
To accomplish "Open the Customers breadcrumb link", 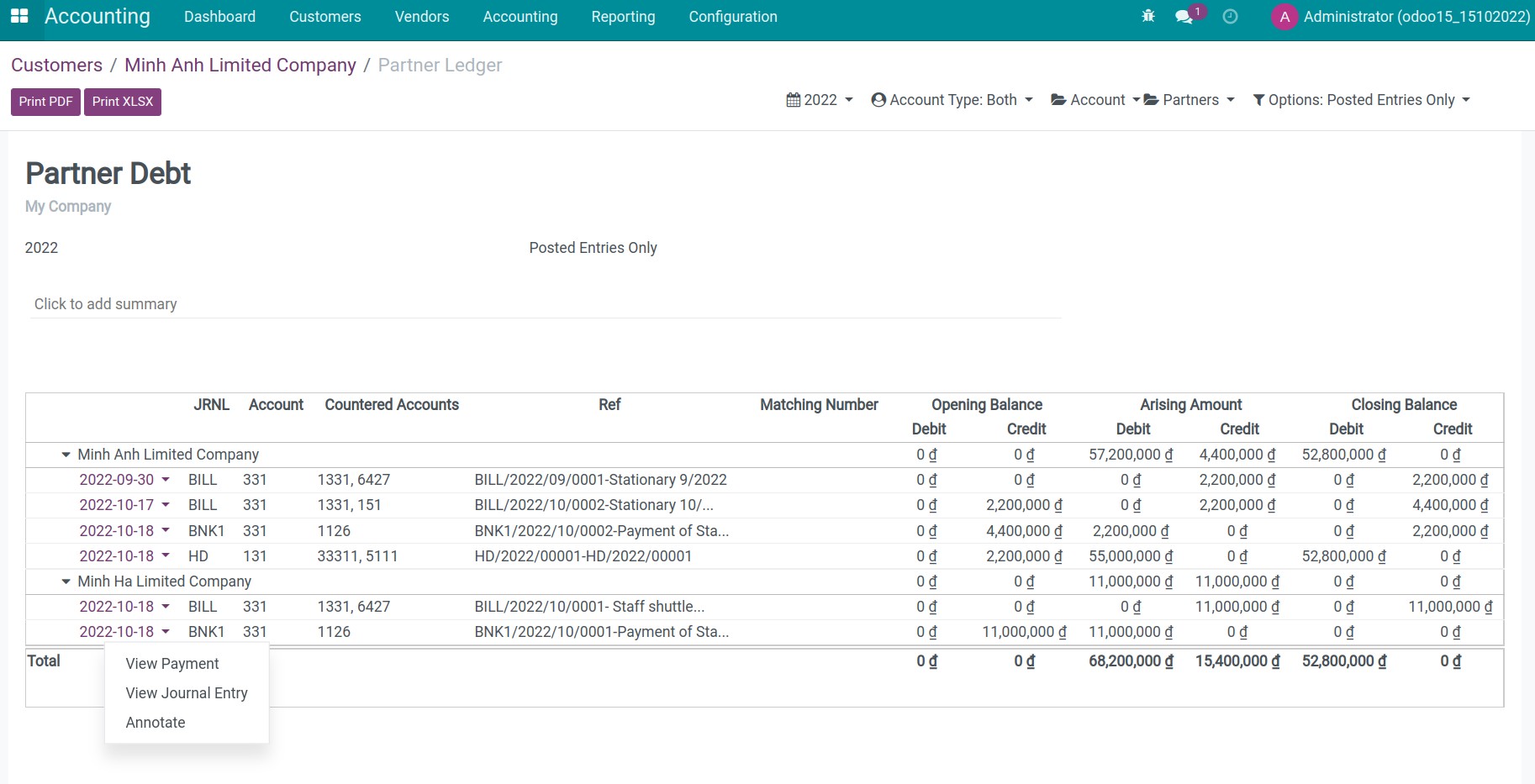I will 56,65.
